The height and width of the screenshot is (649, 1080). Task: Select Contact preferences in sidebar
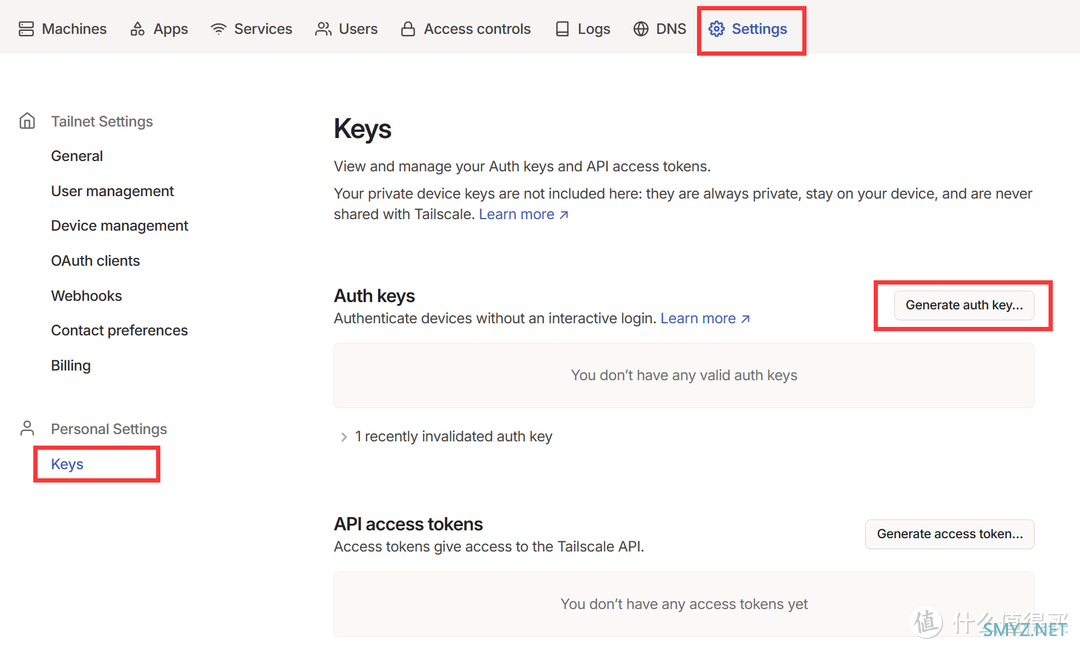point(119,331)
